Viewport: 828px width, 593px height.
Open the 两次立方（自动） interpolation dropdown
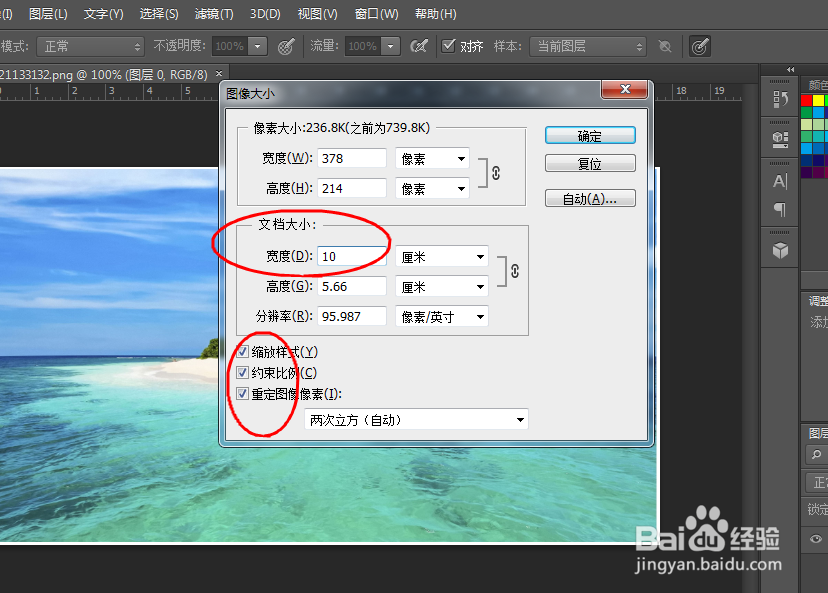click(416, 419)
